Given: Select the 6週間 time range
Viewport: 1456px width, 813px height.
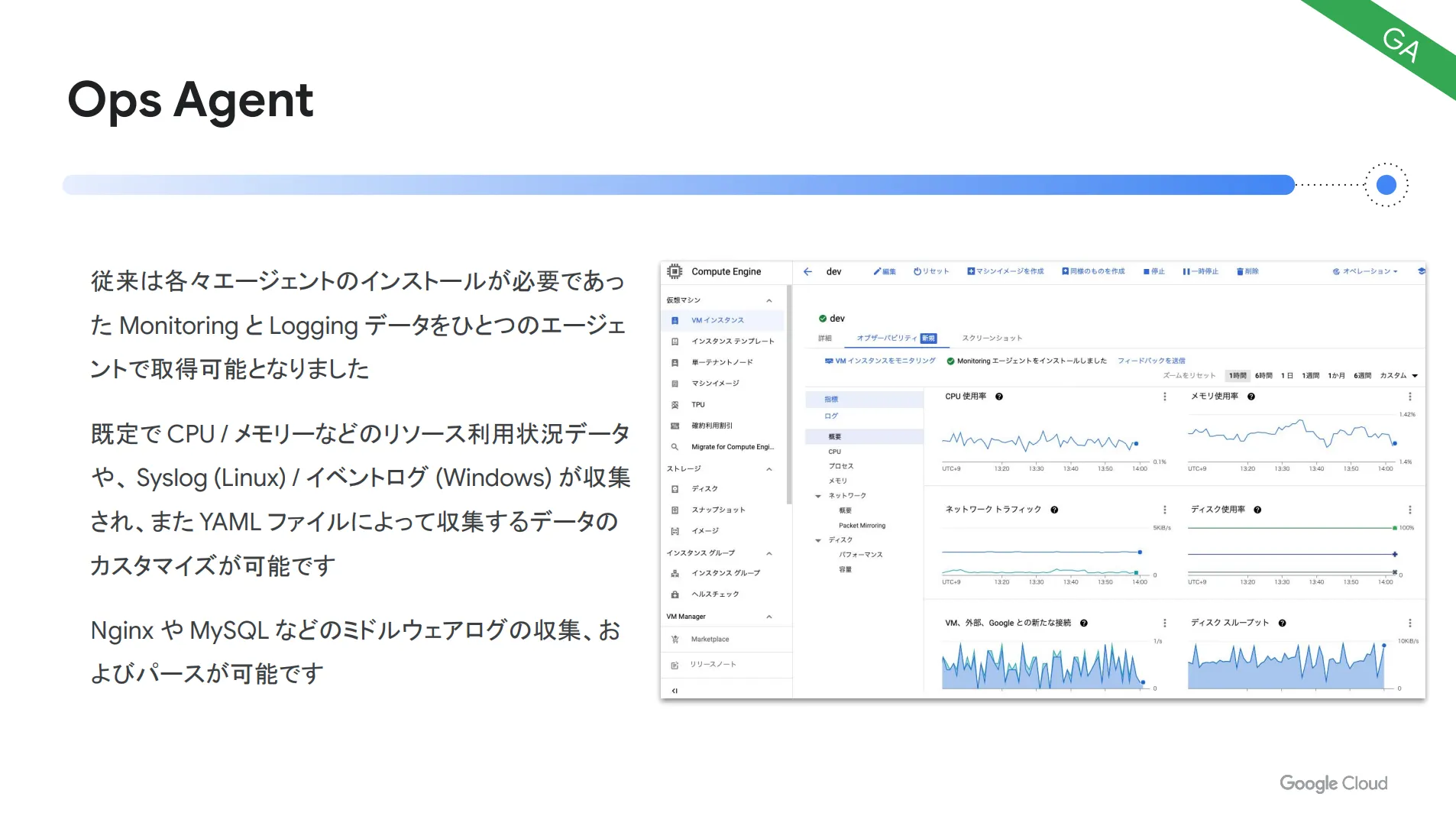Looking at the screenshot, I should 1362,376.
